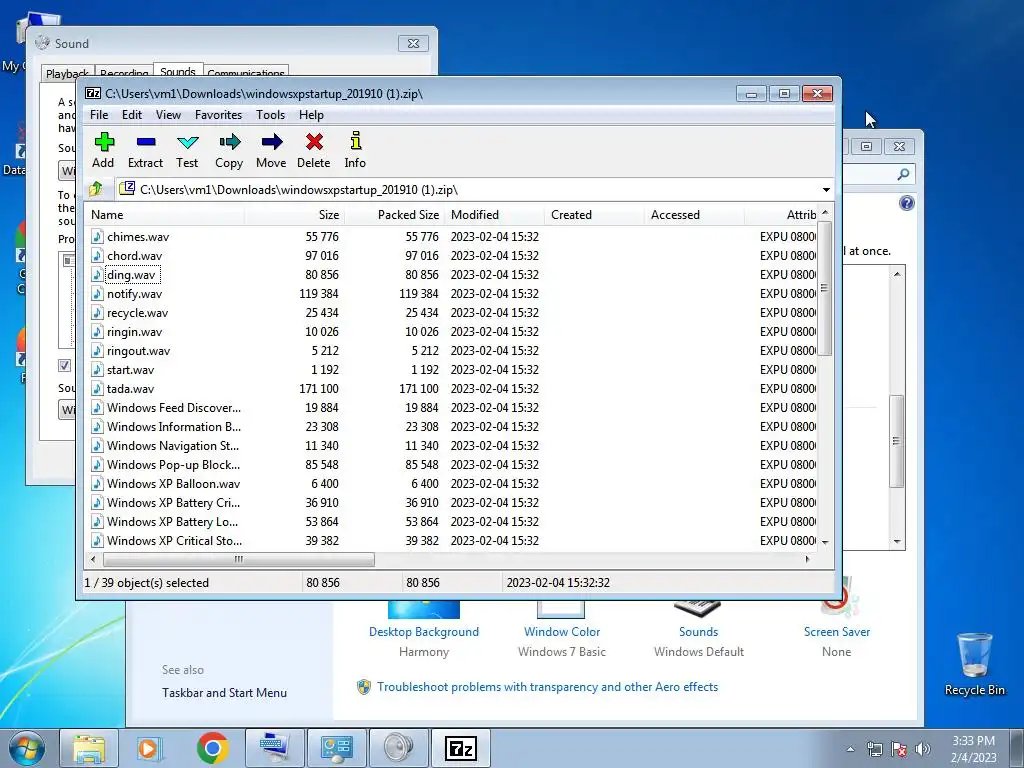Open the File menu
The height and width of the screenshot is (768, 1024).
(x=99, y=115)
